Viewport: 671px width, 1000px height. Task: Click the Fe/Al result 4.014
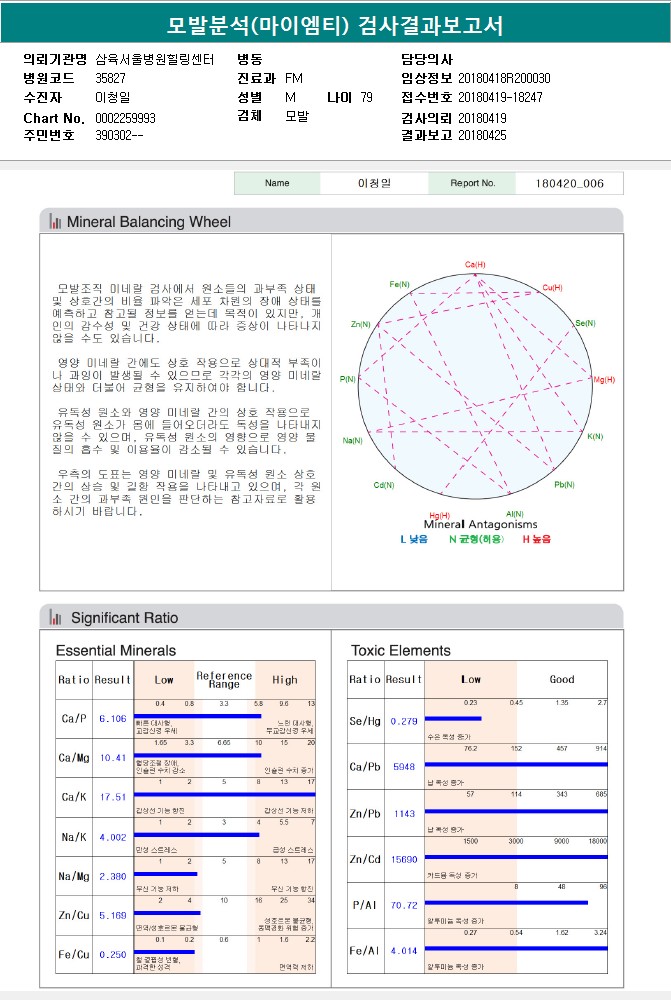tap(404, 951)
